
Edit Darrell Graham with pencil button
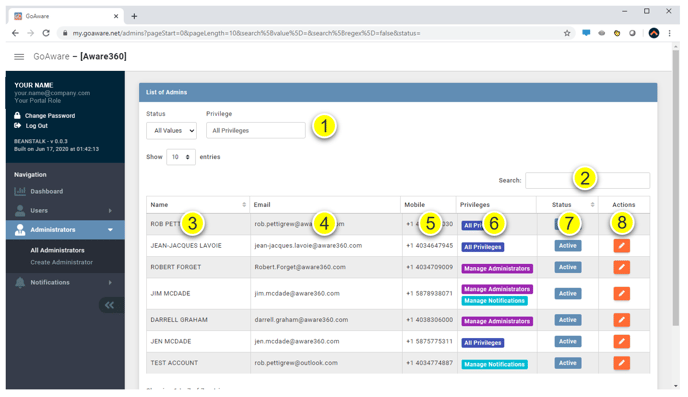[x=621, y=320]
